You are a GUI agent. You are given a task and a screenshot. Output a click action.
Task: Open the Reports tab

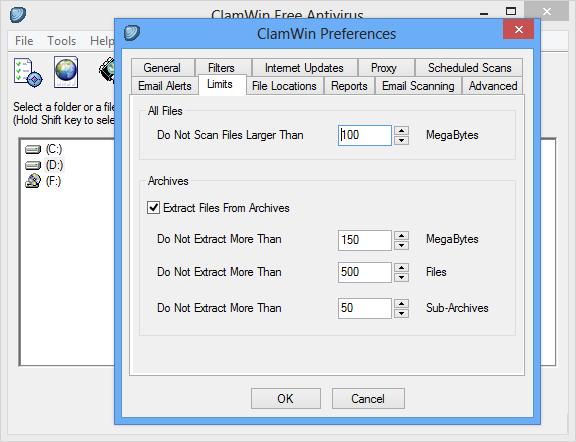coord(349,86)
